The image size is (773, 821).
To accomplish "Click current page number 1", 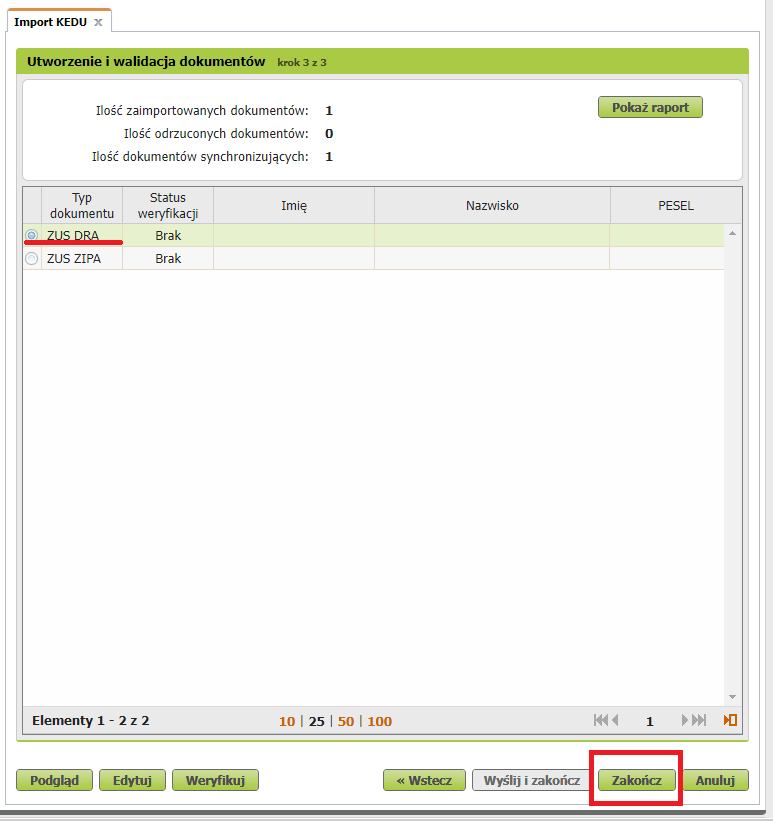I will point(649,721).
